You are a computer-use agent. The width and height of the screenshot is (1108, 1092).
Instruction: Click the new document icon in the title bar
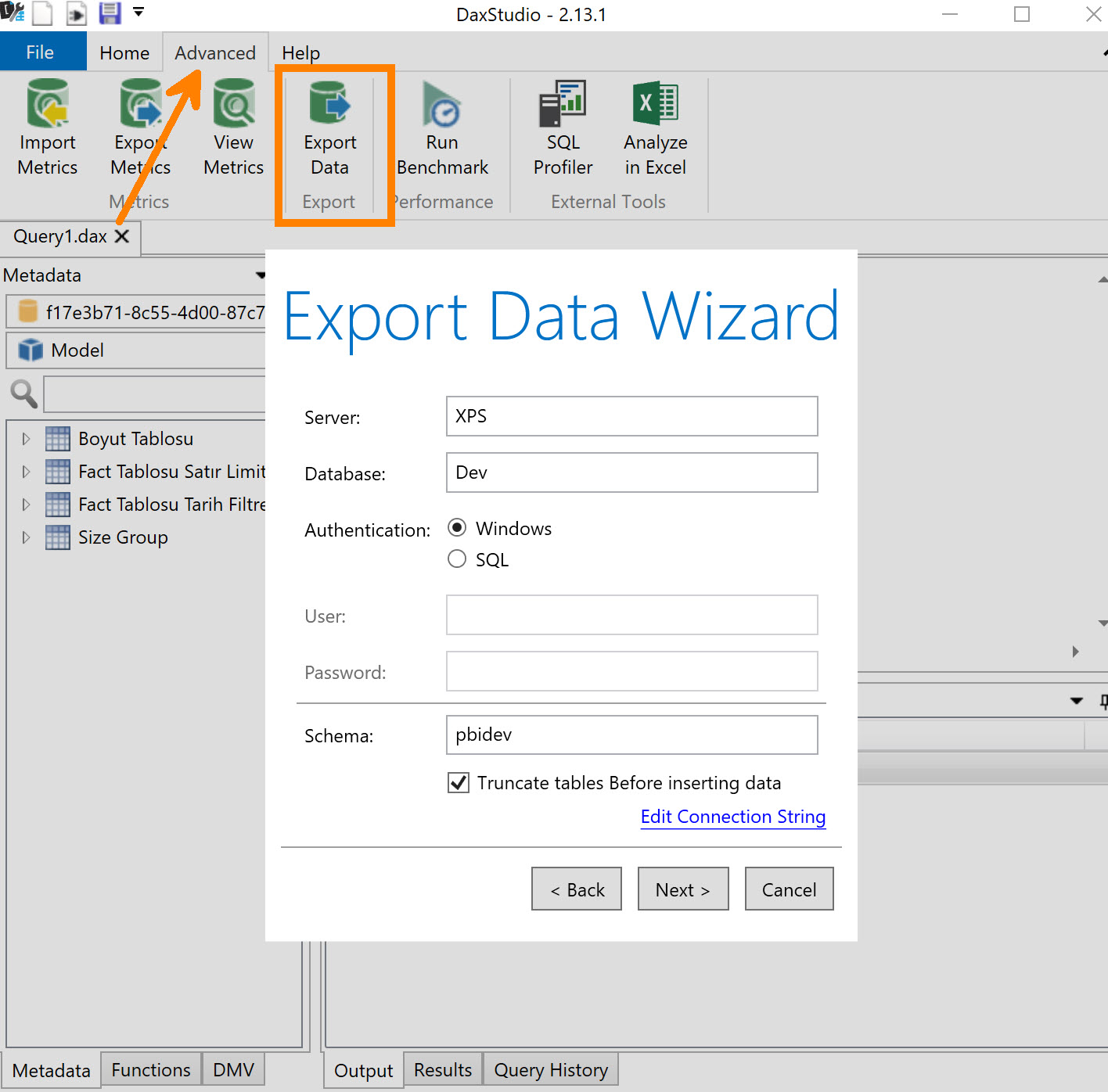[42, 13]
